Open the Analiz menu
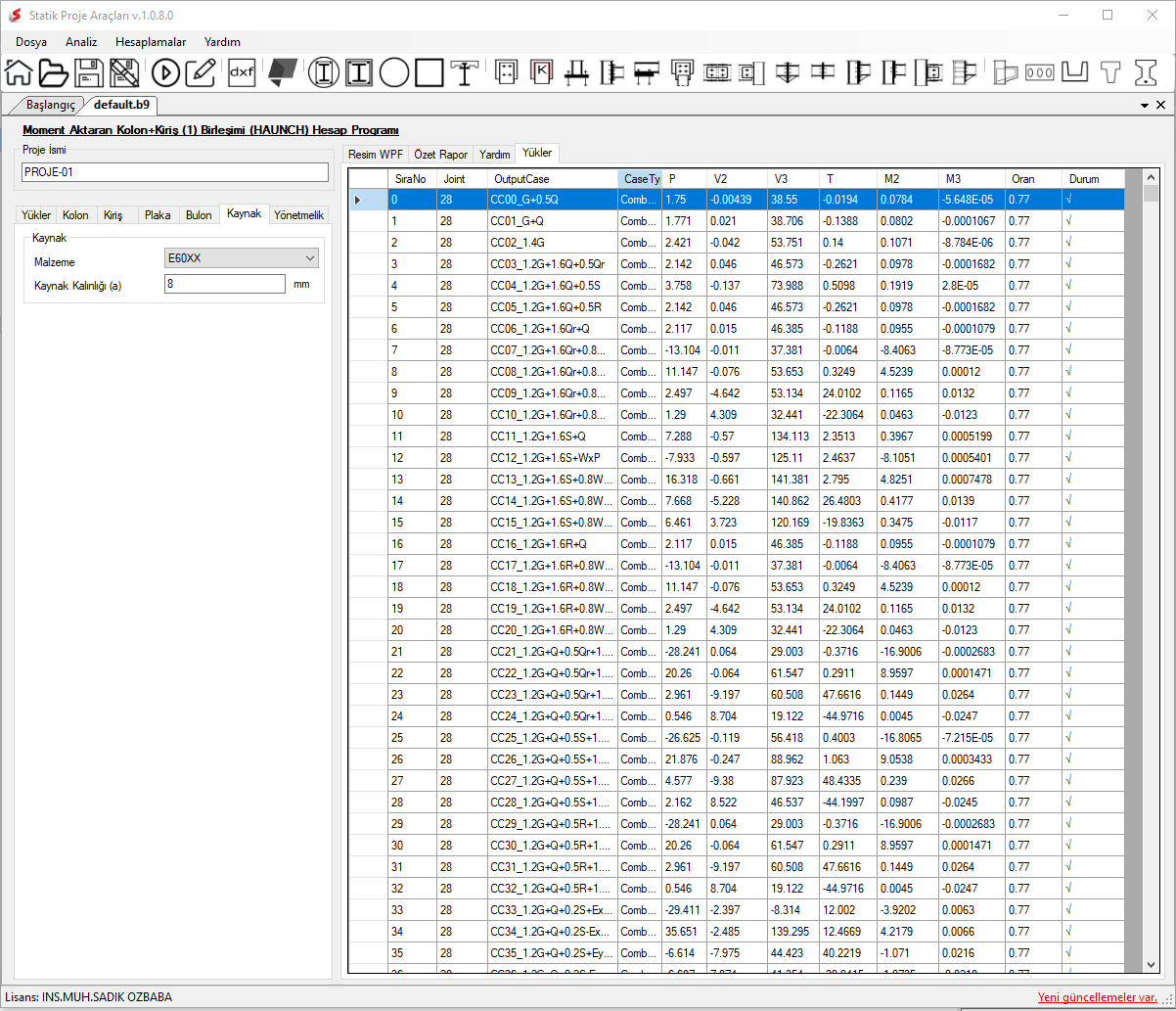 81,42
